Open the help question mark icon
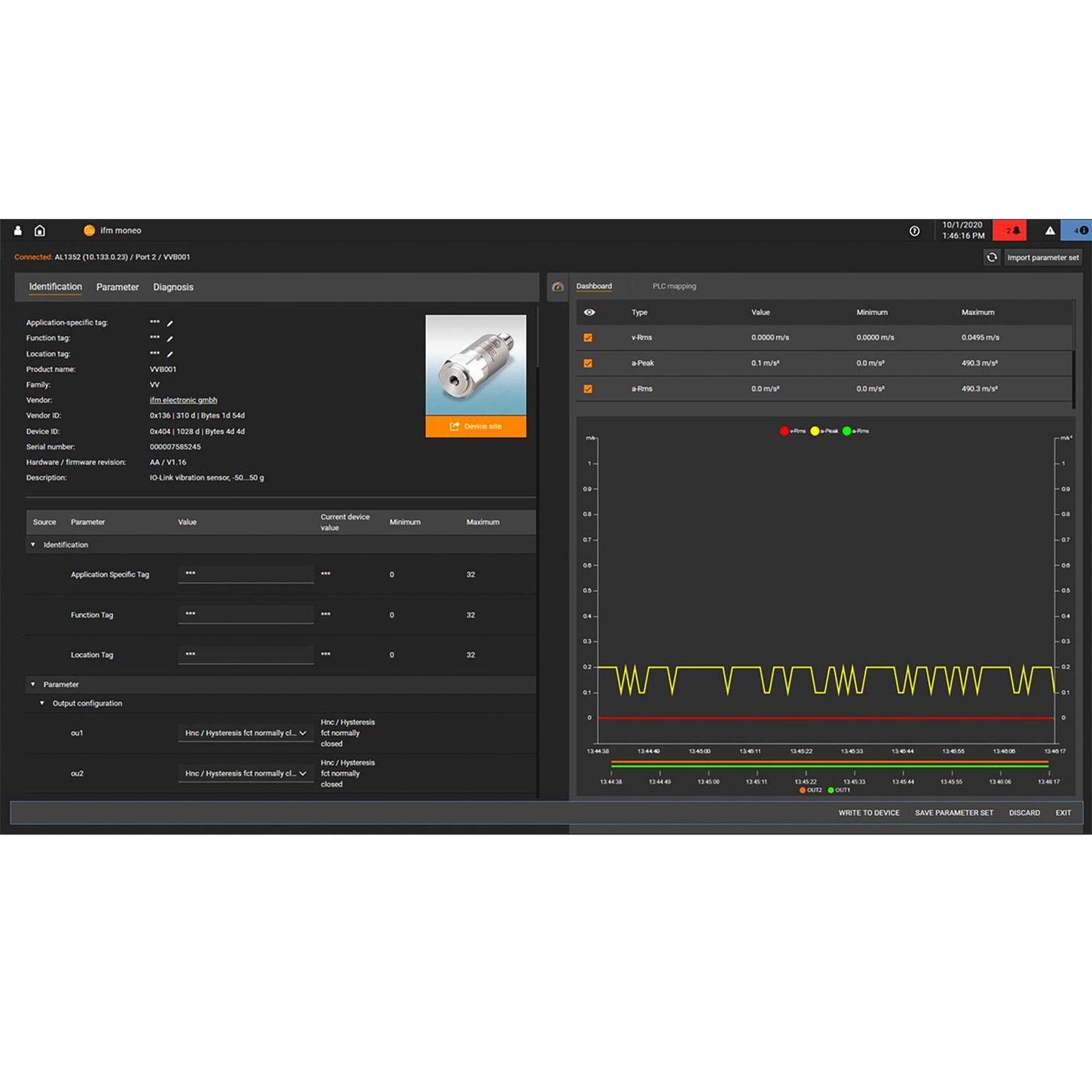1092x1092 pixels. point(914,231)
